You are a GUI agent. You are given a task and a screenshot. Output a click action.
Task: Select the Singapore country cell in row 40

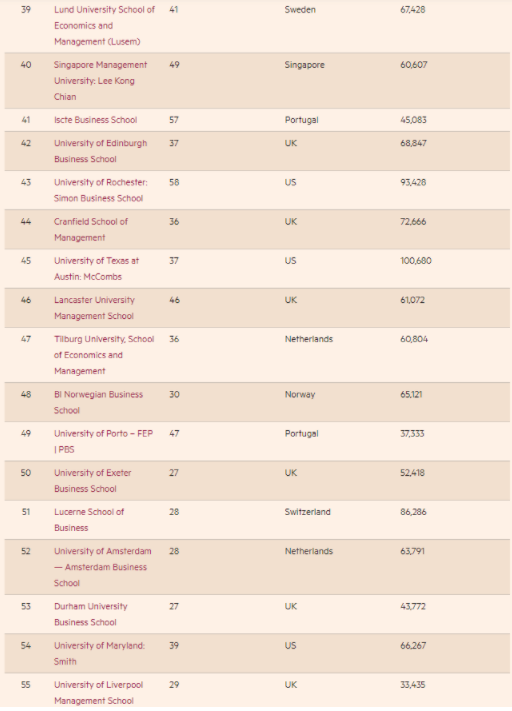[x=304, y=64]
